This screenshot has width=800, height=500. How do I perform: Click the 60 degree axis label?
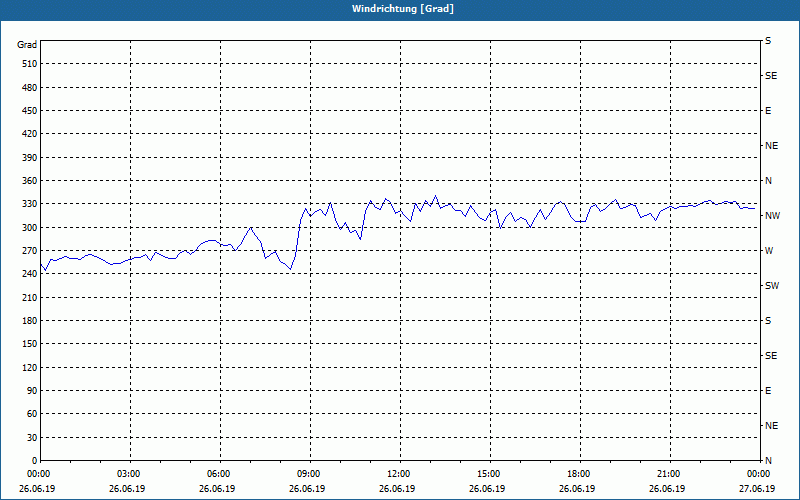pos(32,414)
